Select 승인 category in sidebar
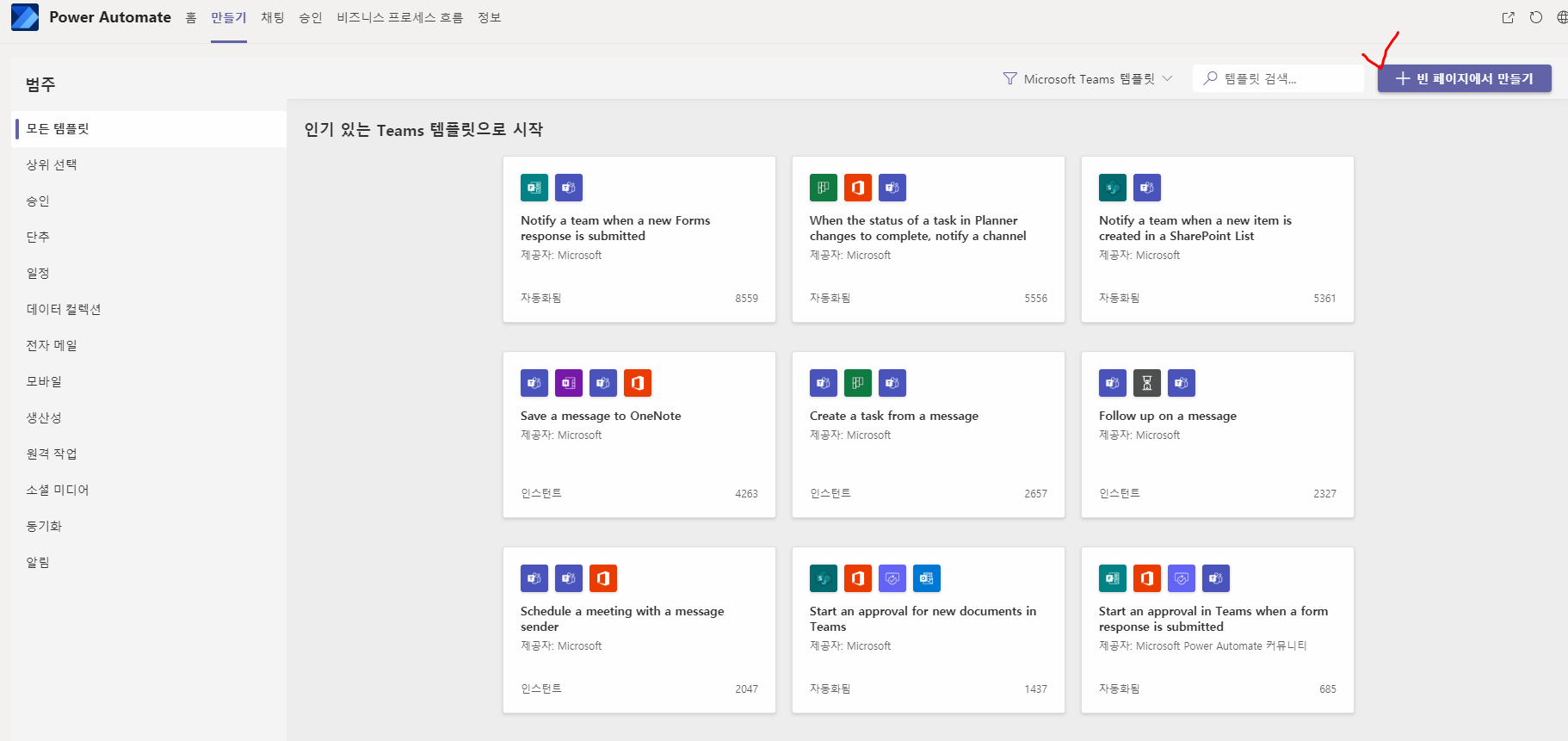 point(151,201)
